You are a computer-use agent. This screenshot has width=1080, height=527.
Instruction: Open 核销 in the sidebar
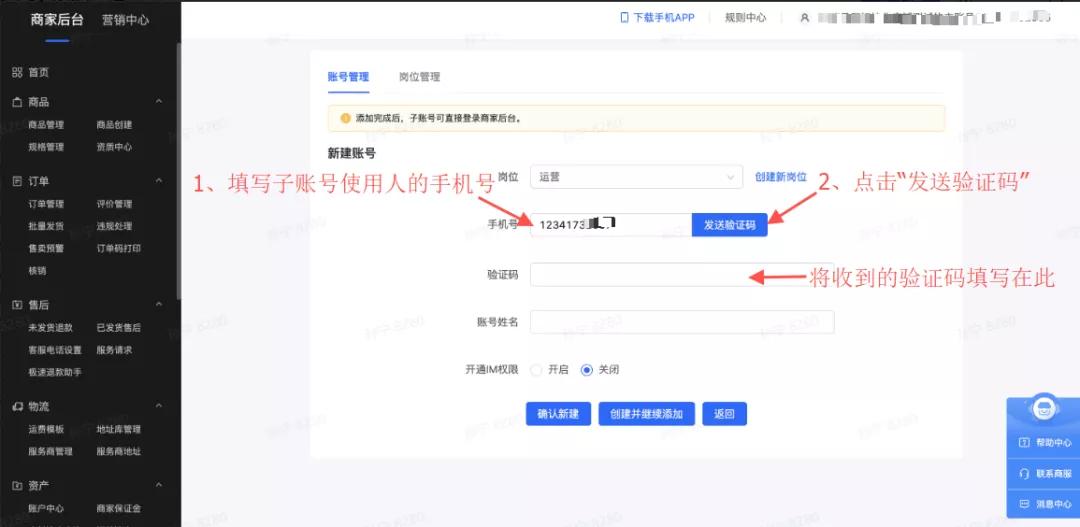point(37,271)
